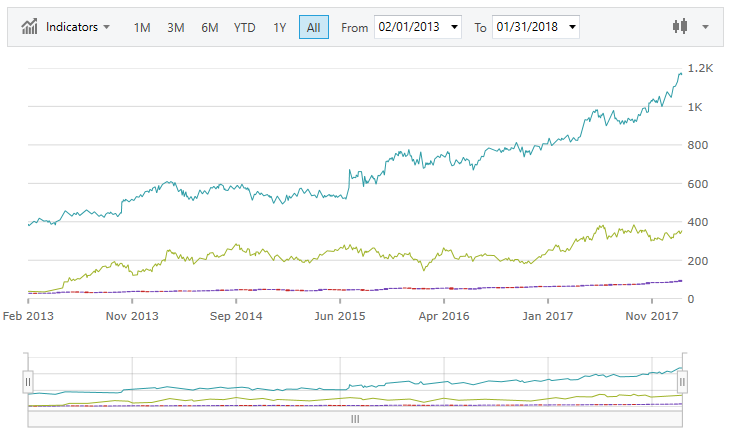Select the 3M time range
Screen dimensions: 730x436
[x=176, y=27]
